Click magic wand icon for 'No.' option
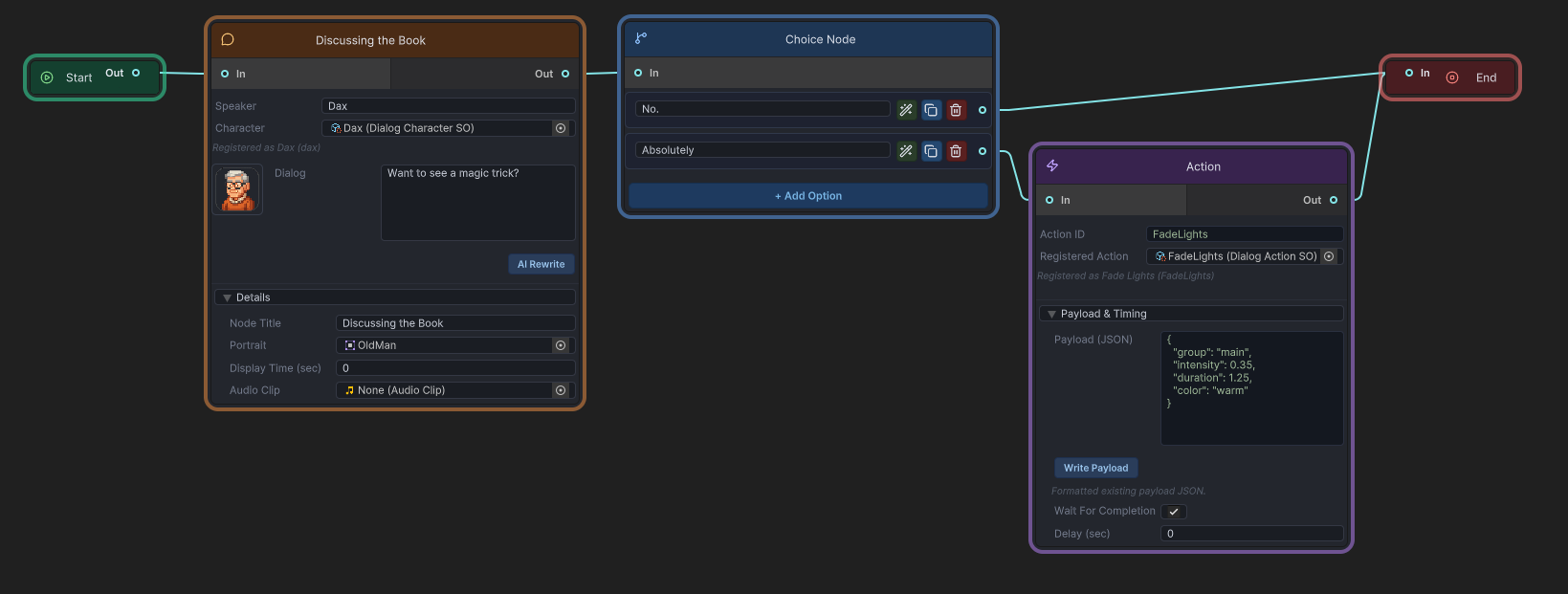 pyautogui.click(x=906, y=110)
